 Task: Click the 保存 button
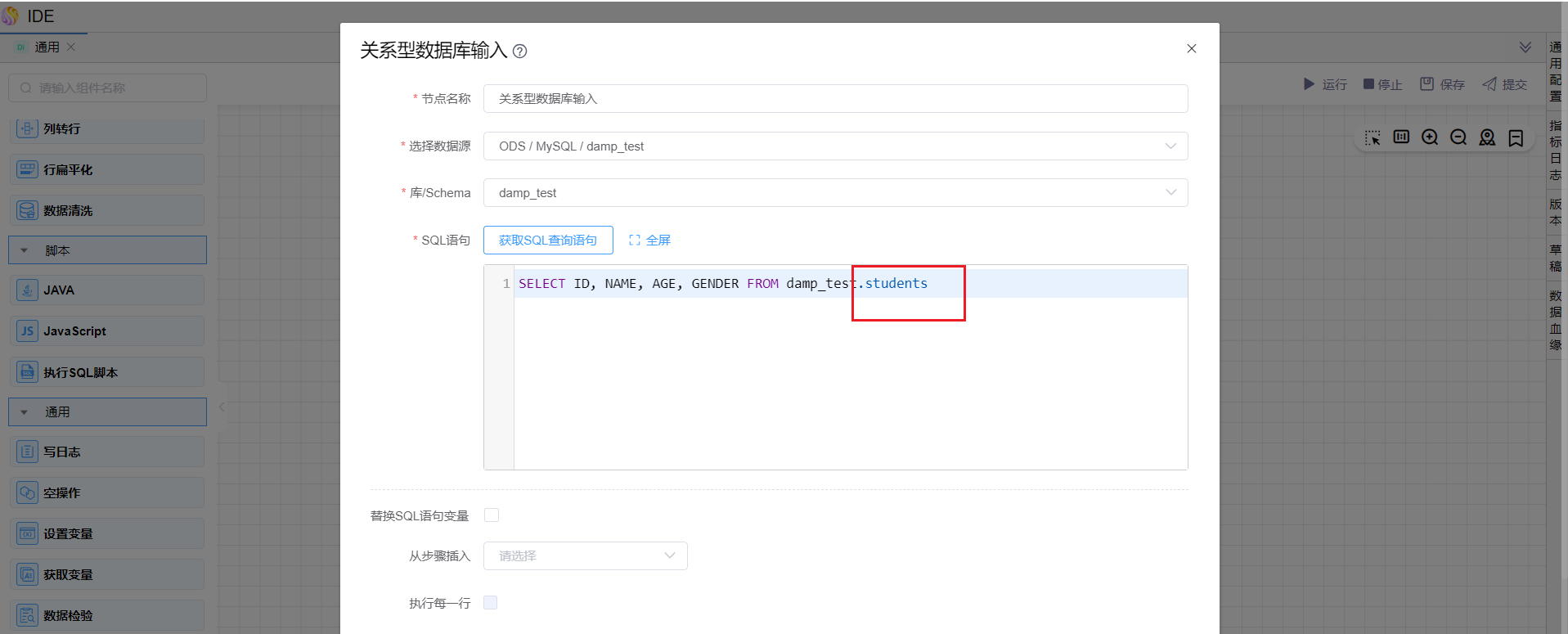tap(1442, 84)
